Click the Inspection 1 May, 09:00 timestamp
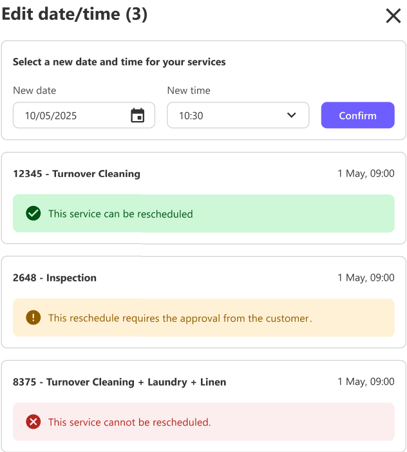This screenshot has width=407, height=452. 366,277
